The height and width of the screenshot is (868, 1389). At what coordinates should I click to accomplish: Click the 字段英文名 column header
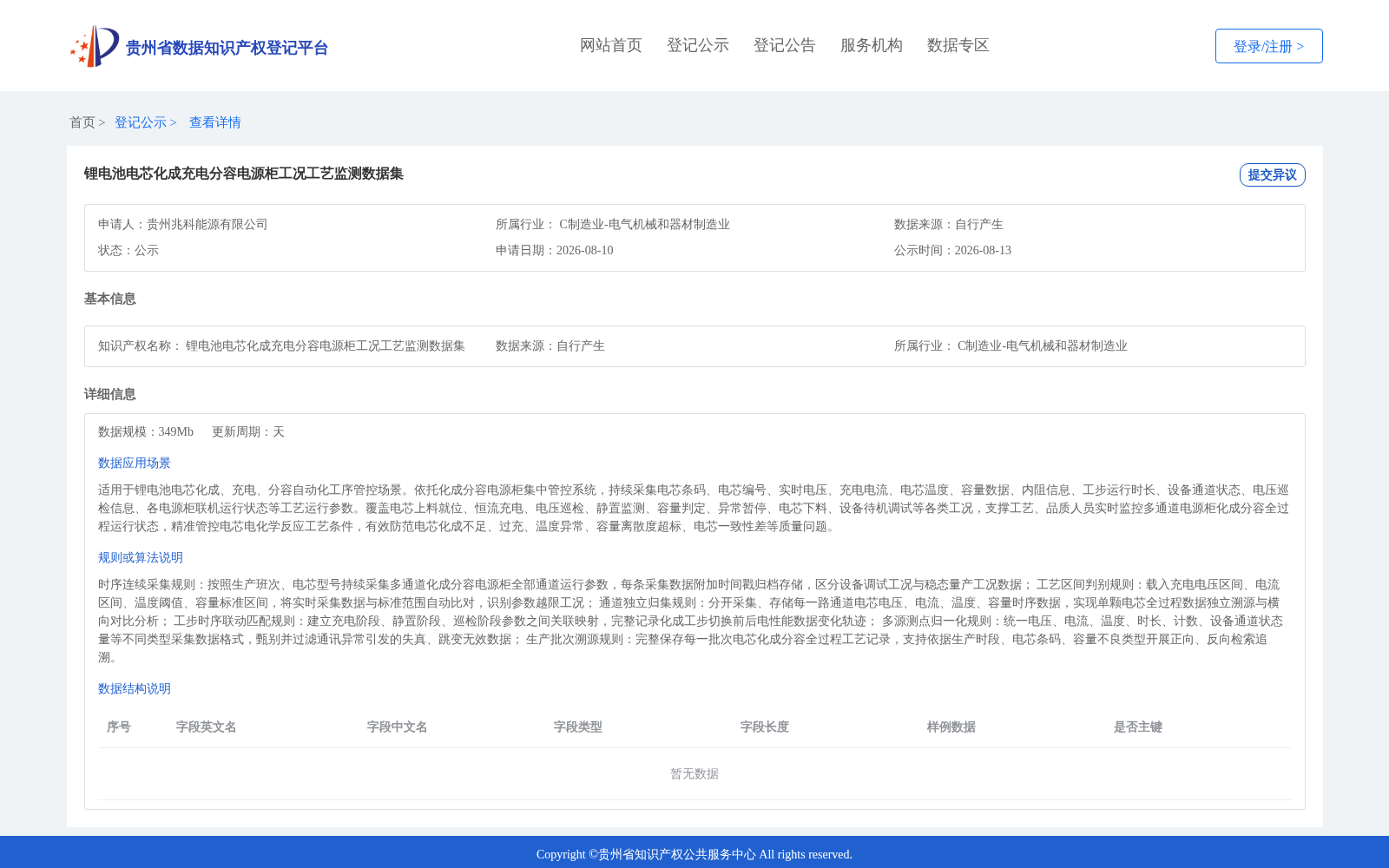click(207, 727)
